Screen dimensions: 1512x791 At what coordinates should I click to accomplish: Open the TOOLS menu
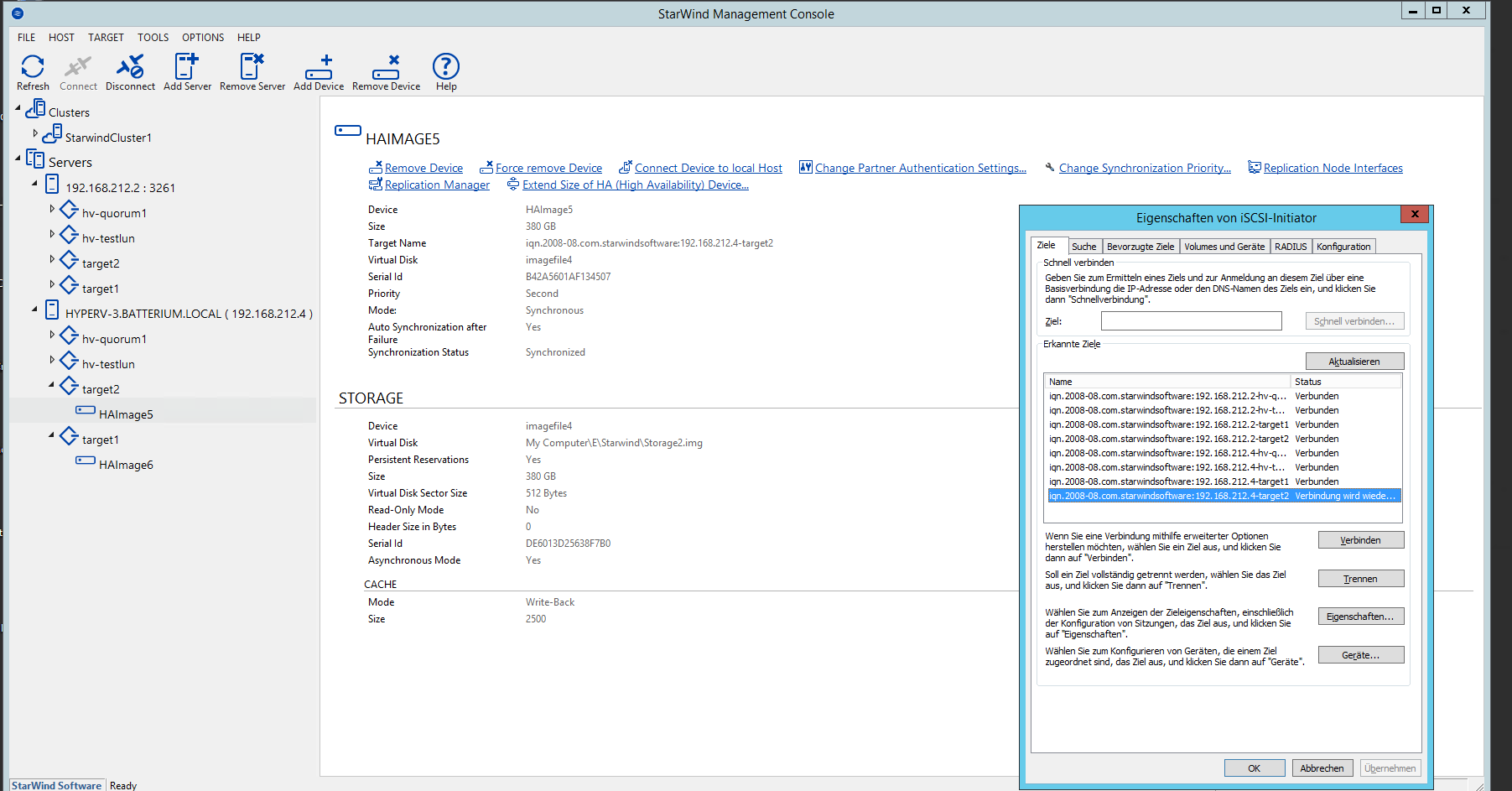(x=153, y=37)
